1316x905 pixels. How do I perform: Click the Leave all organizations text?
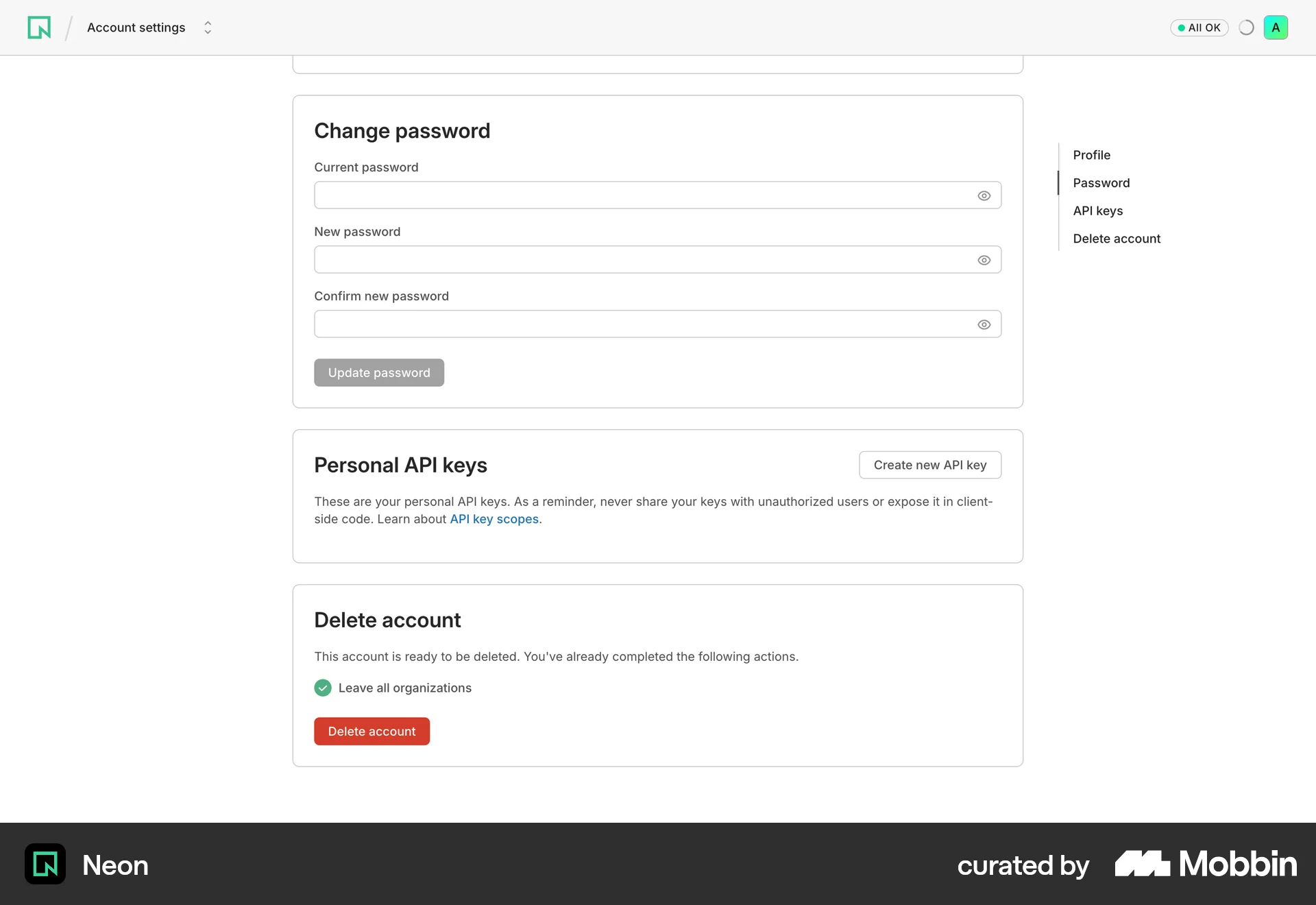click(x=404, y=688)
